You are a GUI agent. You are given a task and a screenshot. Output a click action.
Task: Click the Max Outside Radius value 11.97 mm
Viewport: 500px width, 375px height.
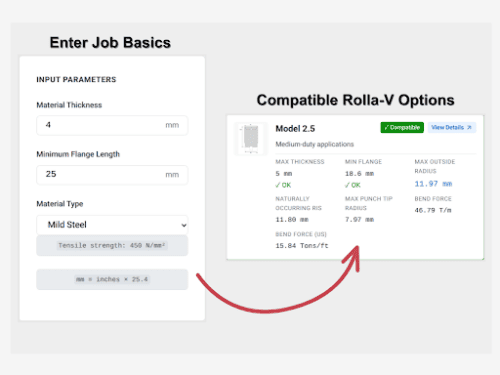point(433,184)
